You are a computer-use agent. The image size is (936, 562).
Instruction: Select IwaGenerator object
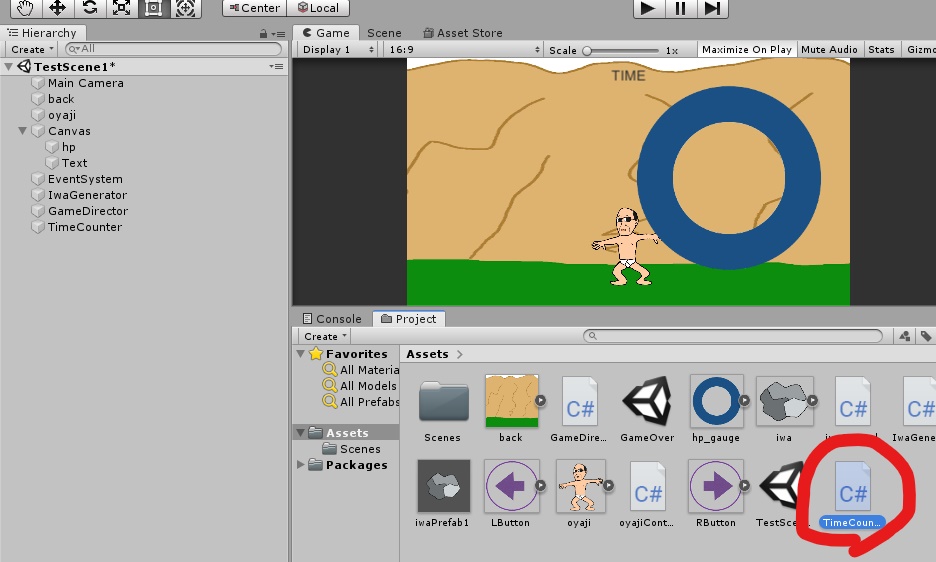coord(87,195)
